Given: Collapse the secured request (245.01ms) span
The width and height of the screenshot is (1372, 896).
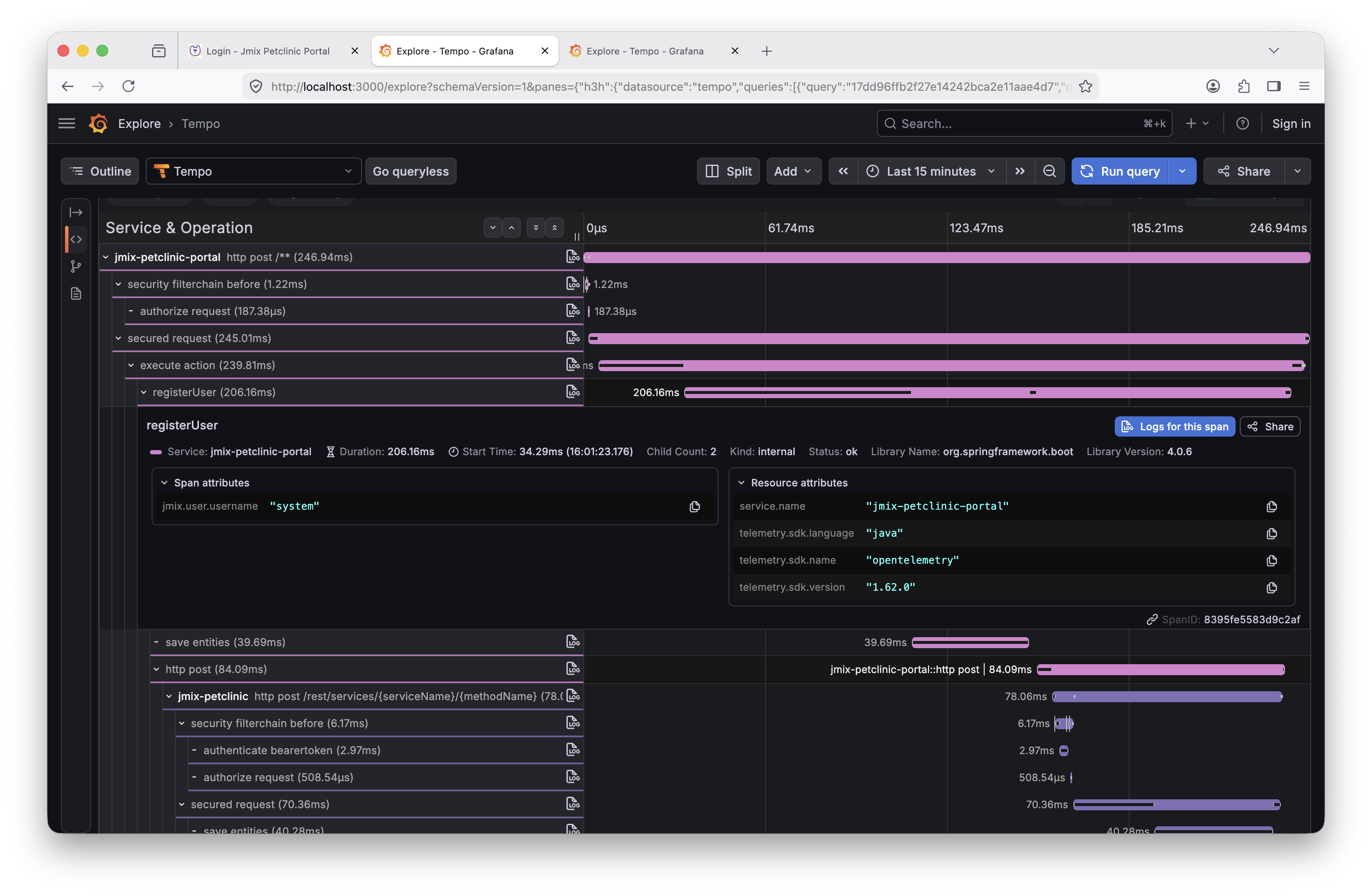Looking at the screenshot, I should tap(118, 338).
